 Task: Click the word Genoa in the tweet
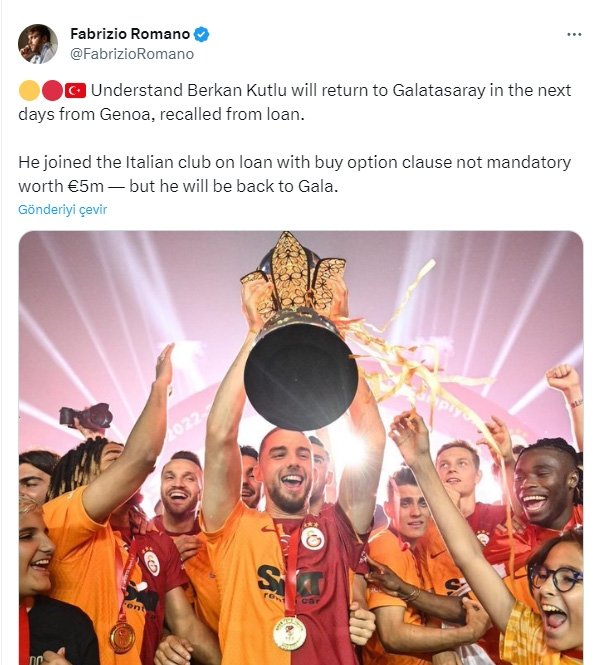[125, 115]
